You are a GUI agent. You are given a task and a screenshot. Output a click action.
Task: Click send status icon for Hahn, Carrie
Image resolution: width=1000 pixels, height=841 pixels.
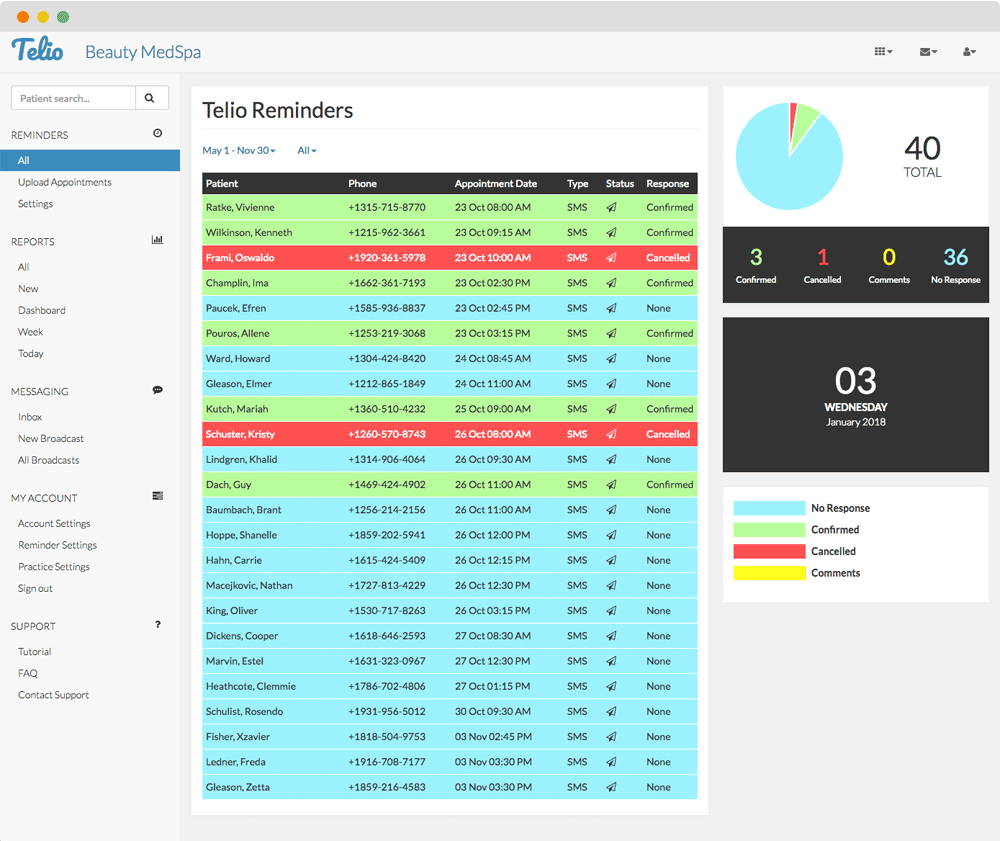click(x=611, y=560)
